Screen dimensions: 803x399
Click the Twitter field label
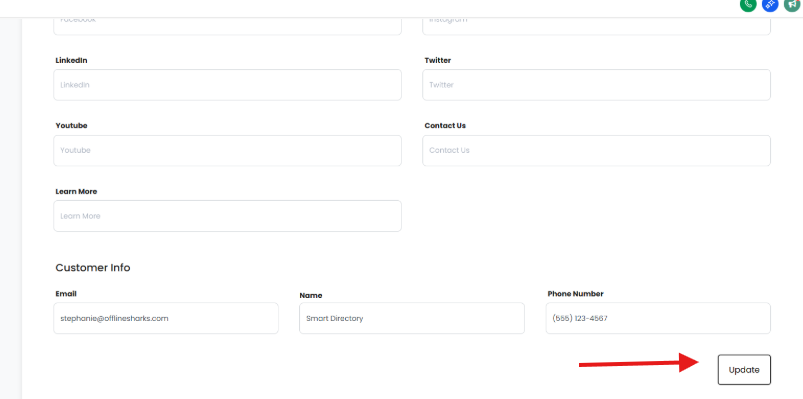(x=437, y=60)
